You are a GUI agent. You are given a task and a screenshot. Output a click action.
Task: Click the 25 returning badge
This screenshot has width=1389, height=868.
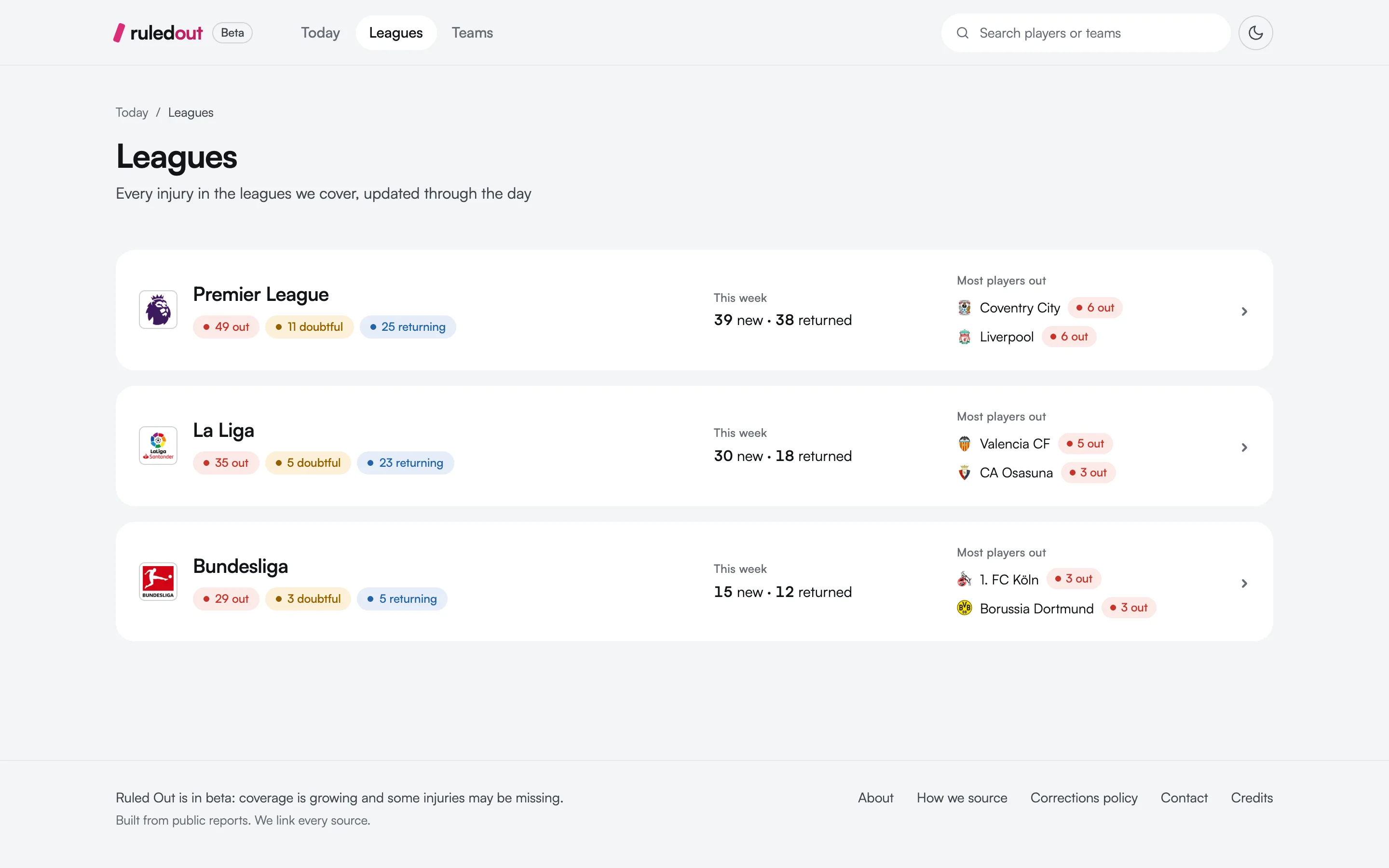pyautogui.click(x=408, y=326)
